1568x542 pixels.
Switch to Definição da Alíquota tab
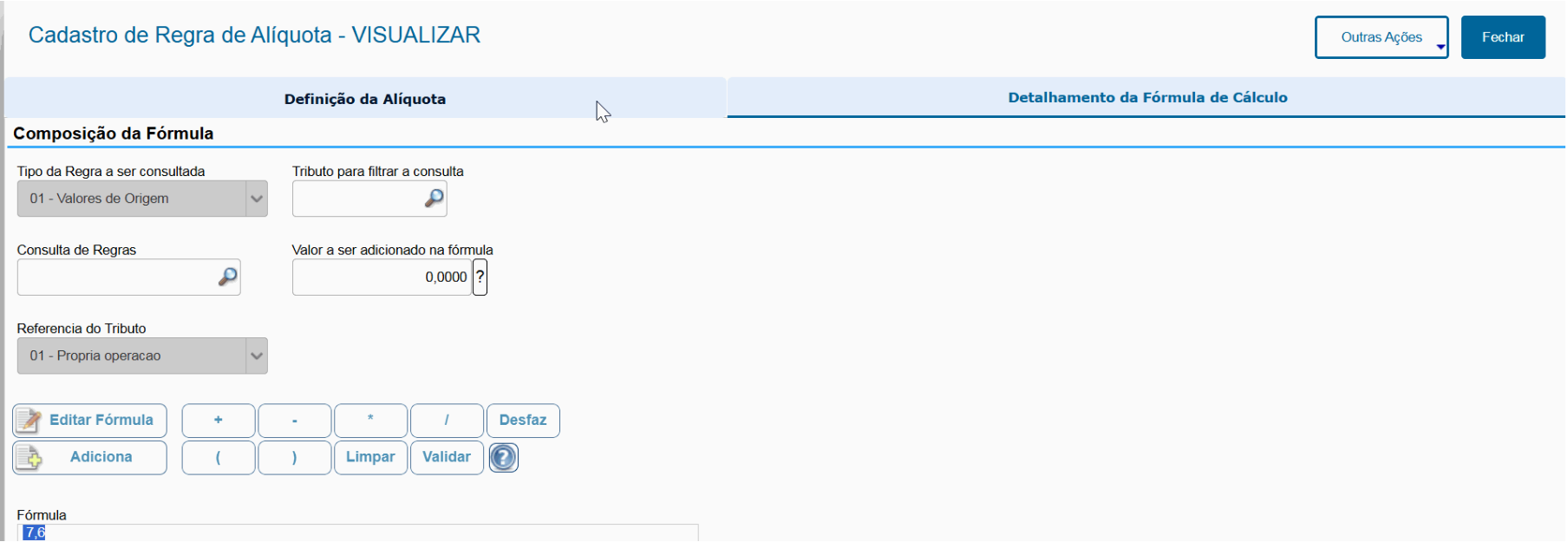pyautogui.click(x=365, y=99)
